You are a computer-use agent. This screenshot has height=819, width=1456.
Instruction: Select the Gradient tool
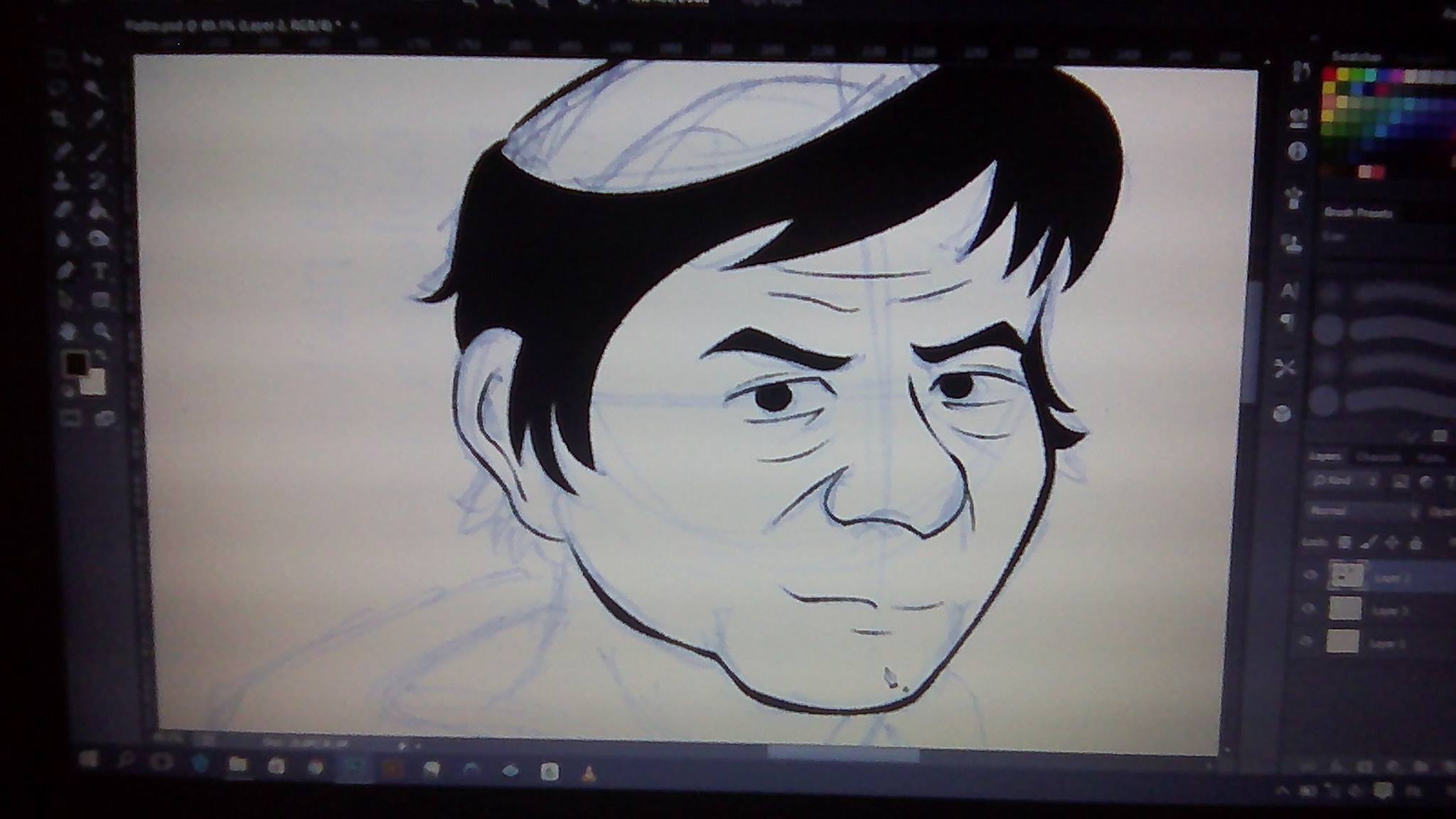pyautogui.click(x=97, y=209)
